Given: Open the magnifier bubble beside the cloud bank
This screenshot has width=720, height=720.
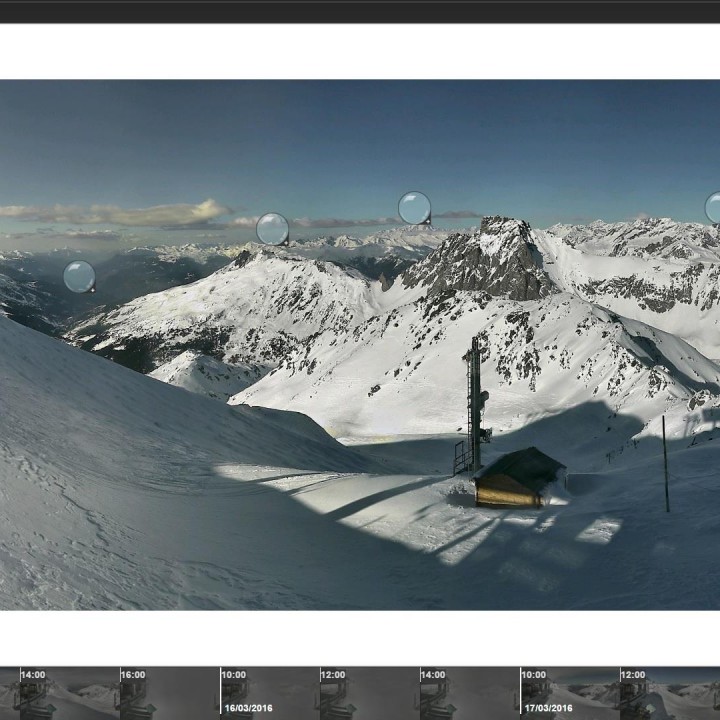Looking at the screenshot, I should click(x=273, y=229).
